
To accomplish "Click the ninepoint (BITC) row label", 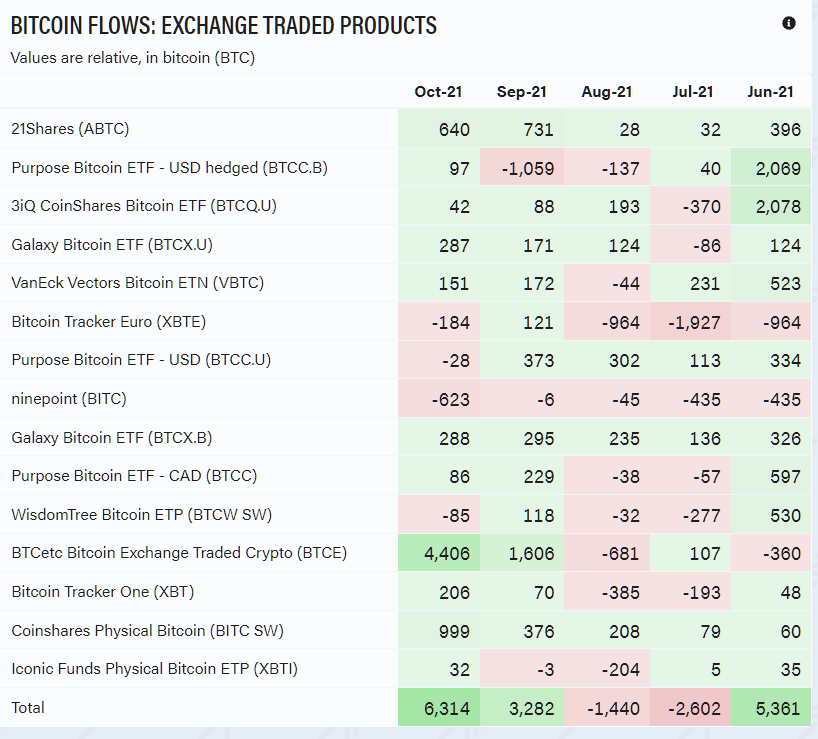I will point(69,399).
